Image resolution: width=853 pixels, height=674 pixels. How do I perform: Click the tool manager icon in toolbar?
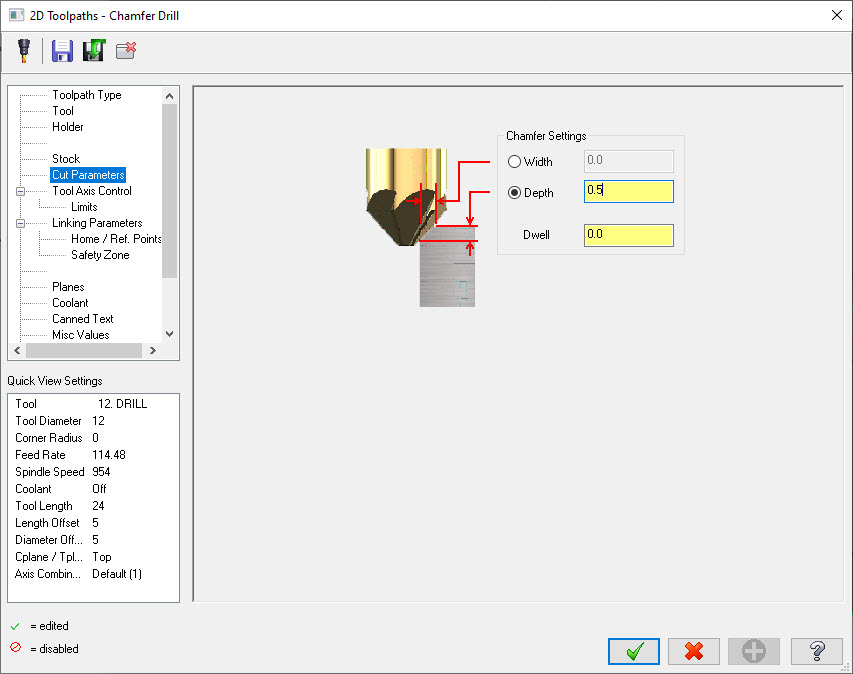[x=24, y=51]
